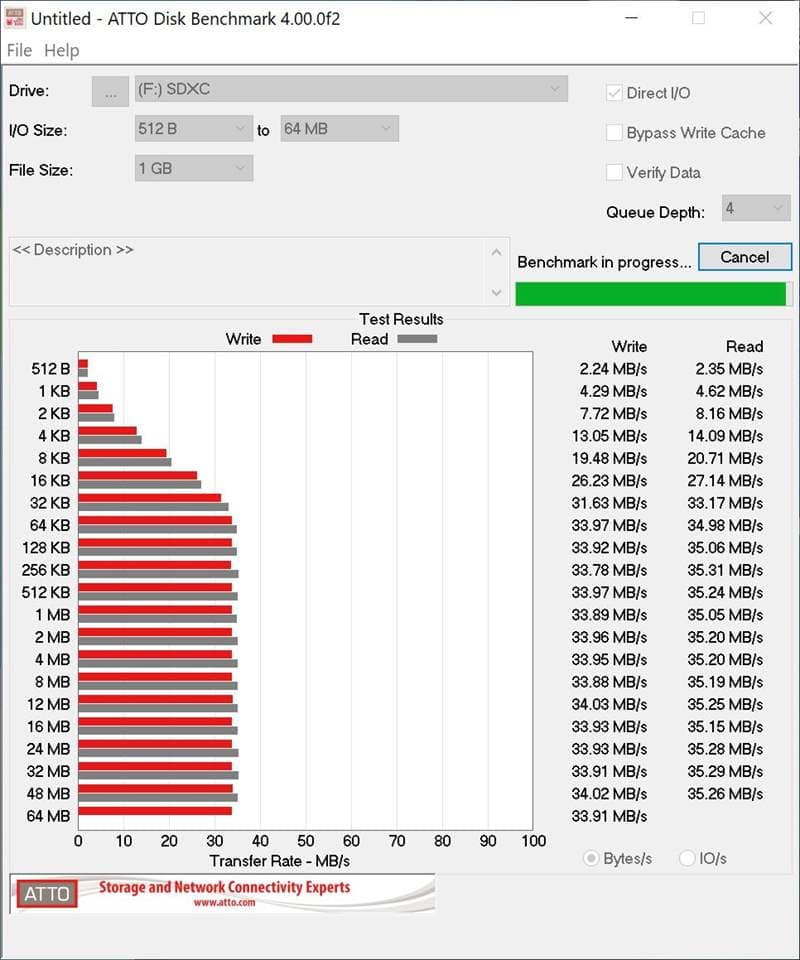The width and height of the screenshot is (800, 960).
Task: Click the 26.23 MB/s write value
Action: pos(609,481)
